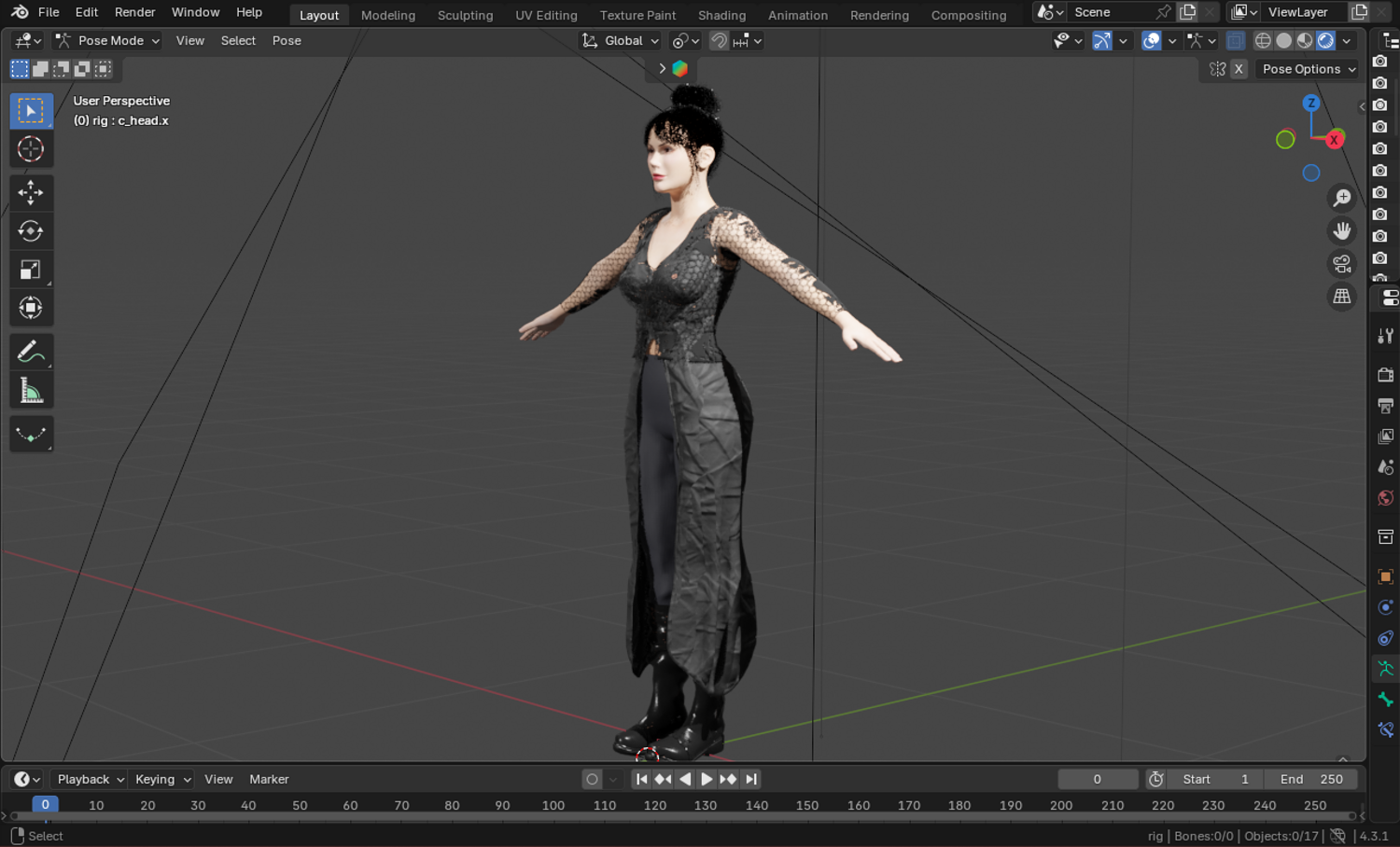Image resolution: width=1400 pixels, height=847 pixels.
Task: Open the Pose Options dropdown
Action: point(1309,69)
